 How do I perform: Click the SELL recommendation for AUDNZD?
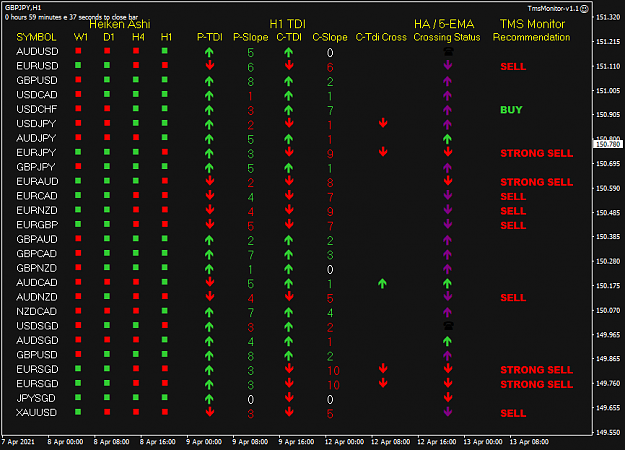(513, 298)
